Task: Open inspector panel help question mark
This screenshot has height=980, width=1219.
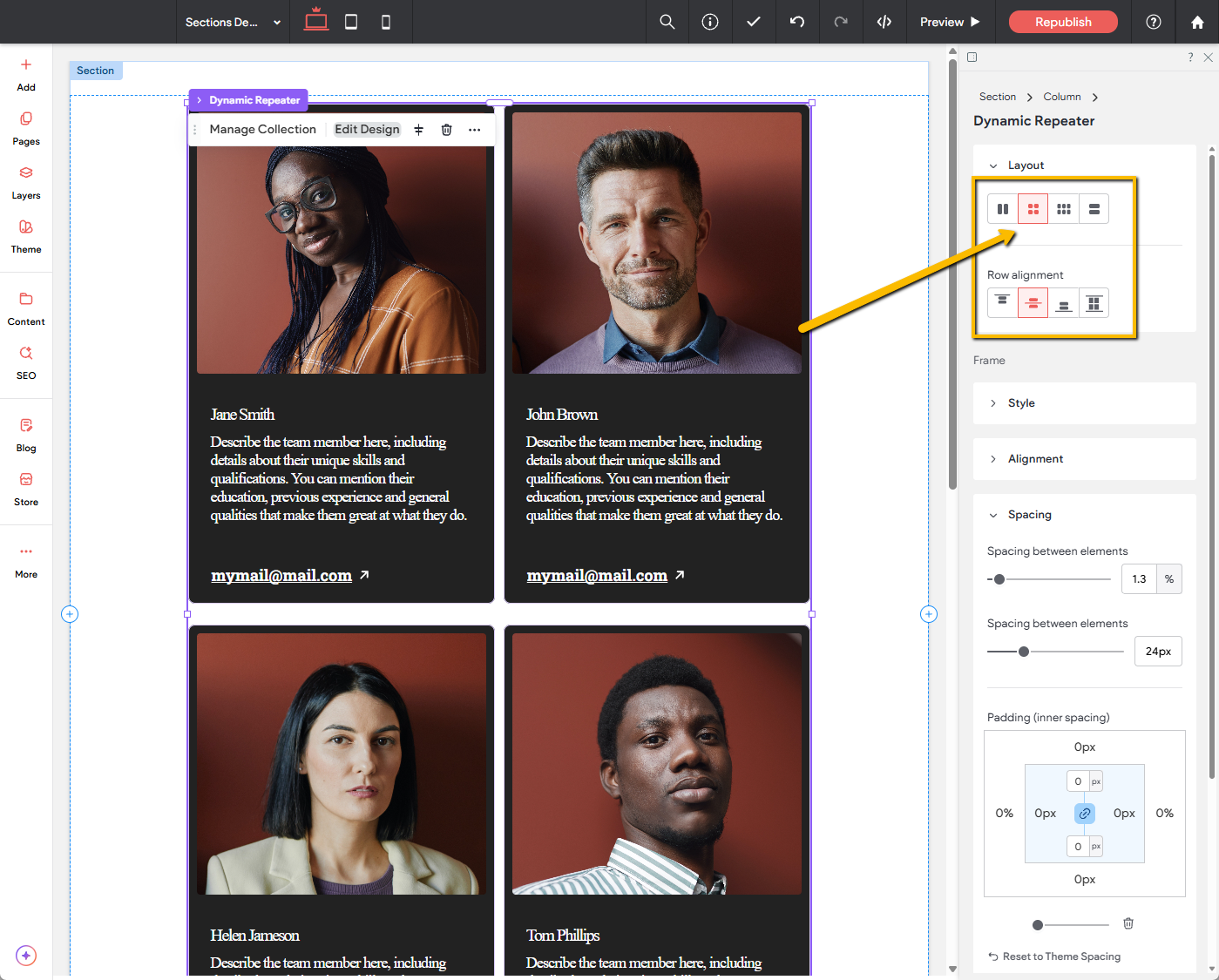Action: 1190,57
